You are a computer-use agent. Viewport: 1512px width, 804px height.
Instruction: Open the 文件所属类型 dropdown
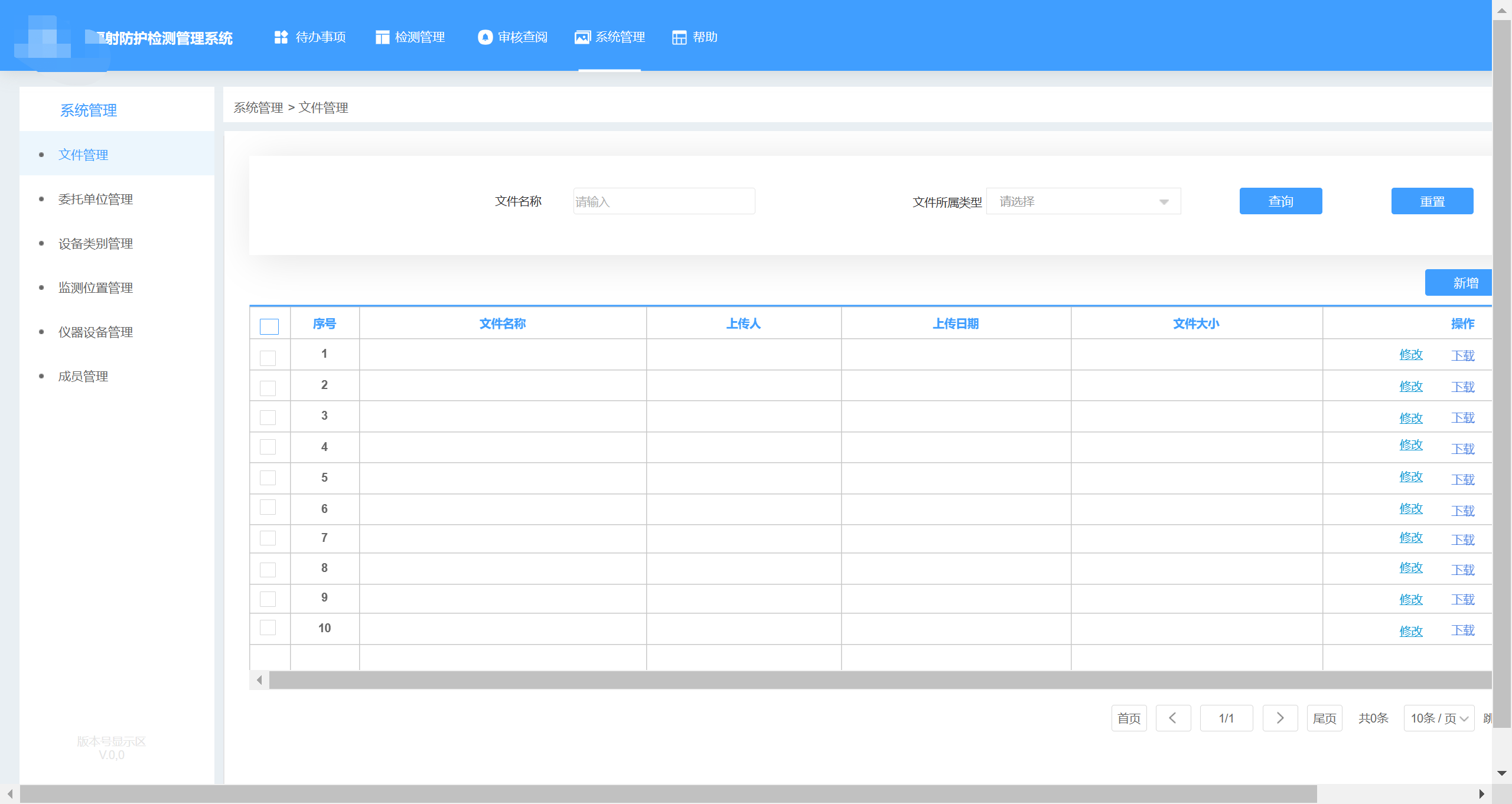1084,201
